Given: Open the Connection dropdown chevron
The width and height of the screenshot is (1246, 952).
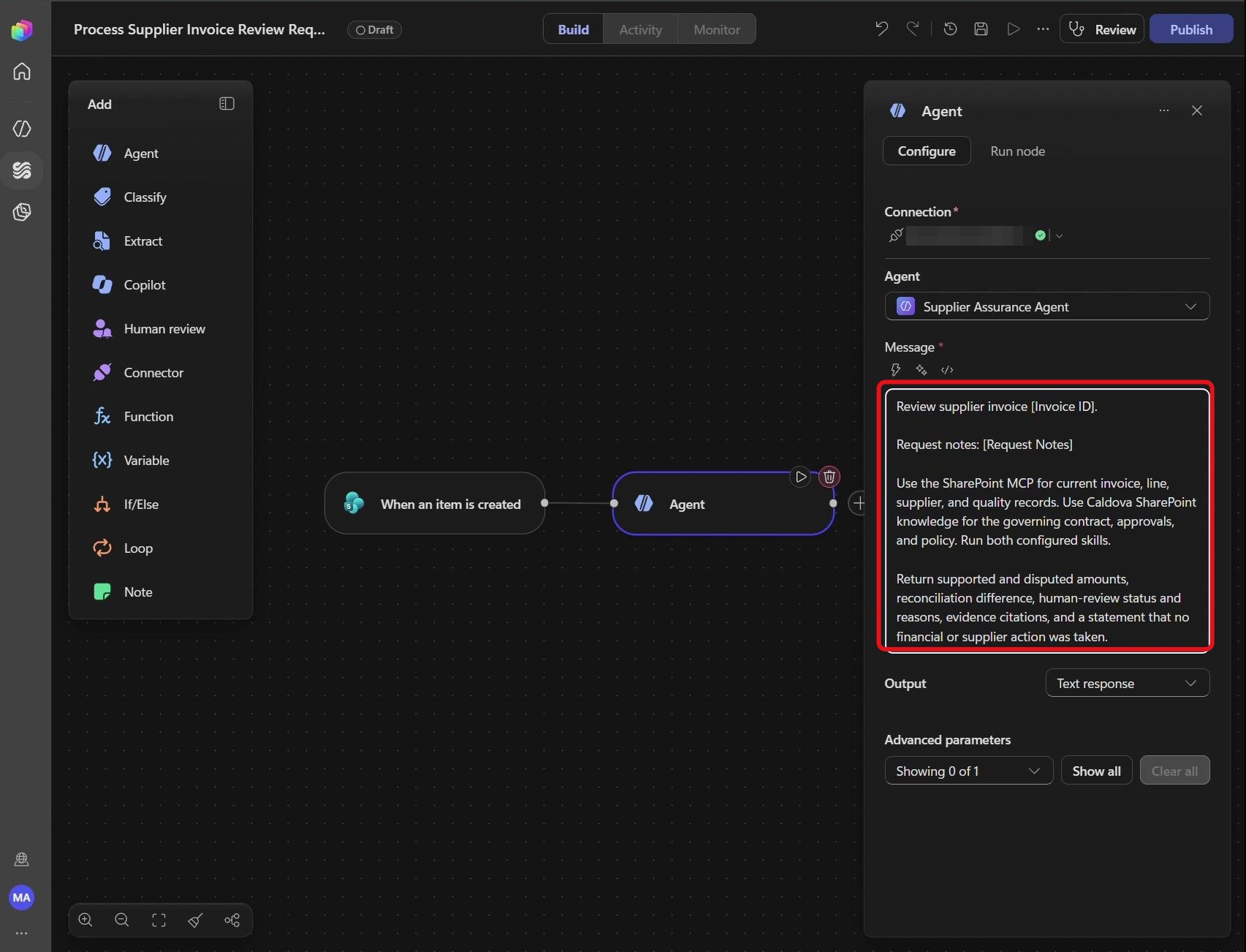Looking at the screenshot, I should (1059, 235).
